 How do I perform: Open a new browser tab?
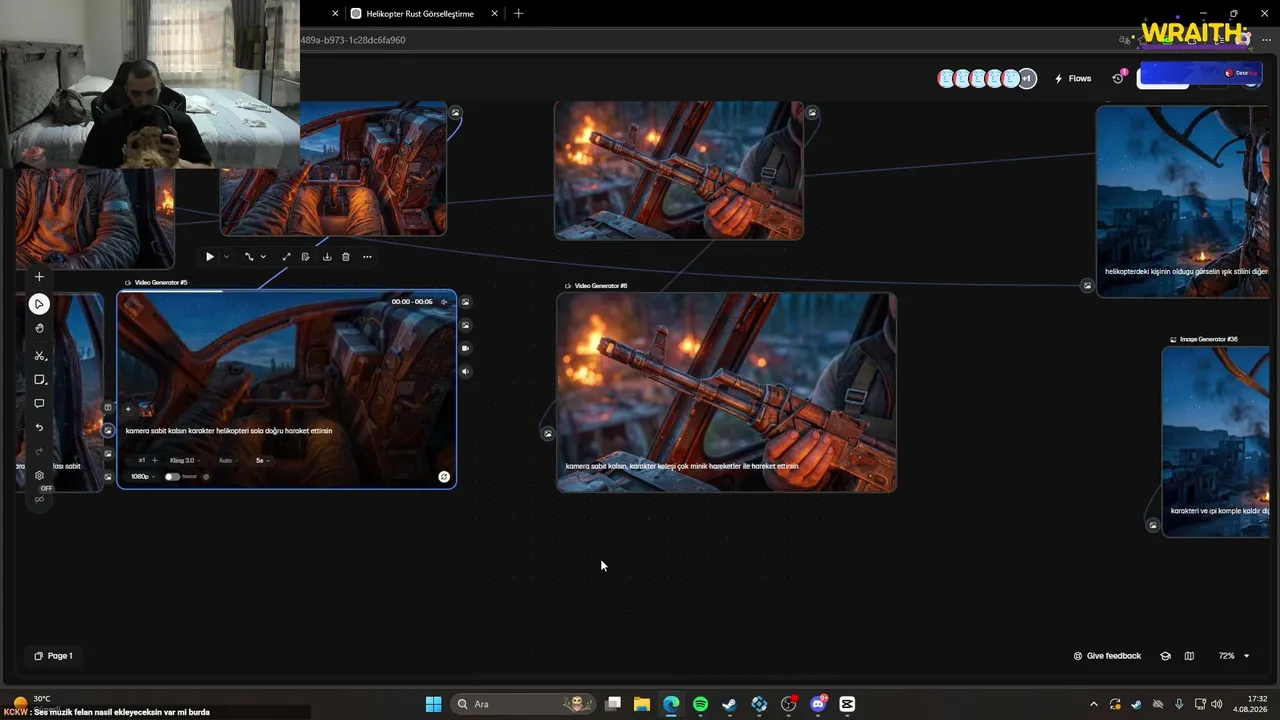point(518,14)
